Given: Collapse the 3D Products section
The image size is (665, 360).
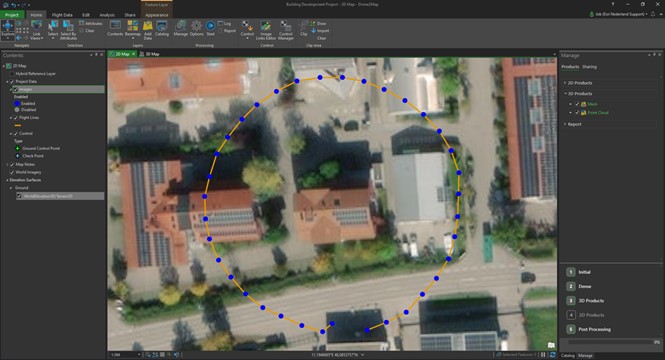Looking at the screenshot, I should pos(565,93).
